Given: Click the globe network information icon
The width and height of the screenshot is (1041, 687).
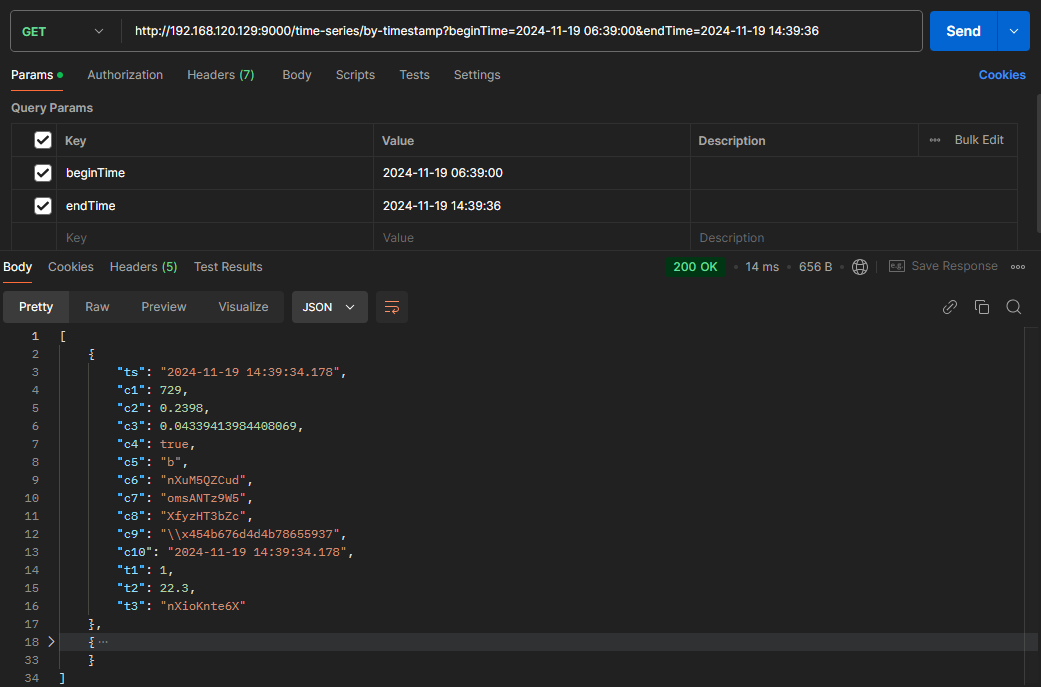Looking at the screenshot, I should (860, 267).
